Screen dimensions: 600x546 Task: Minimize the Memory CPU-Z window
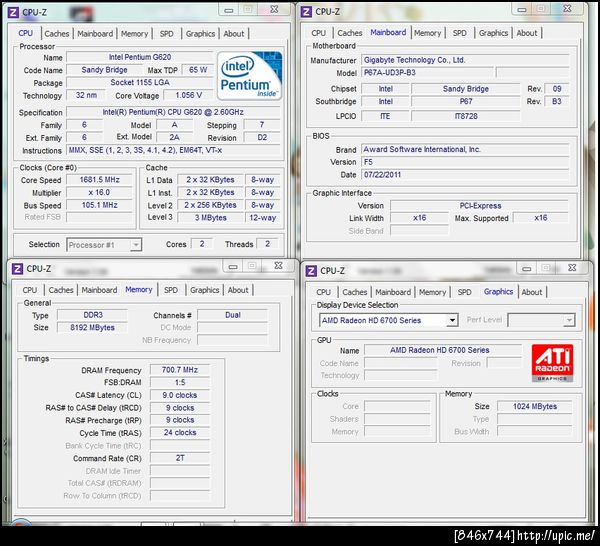coord(233,266)
